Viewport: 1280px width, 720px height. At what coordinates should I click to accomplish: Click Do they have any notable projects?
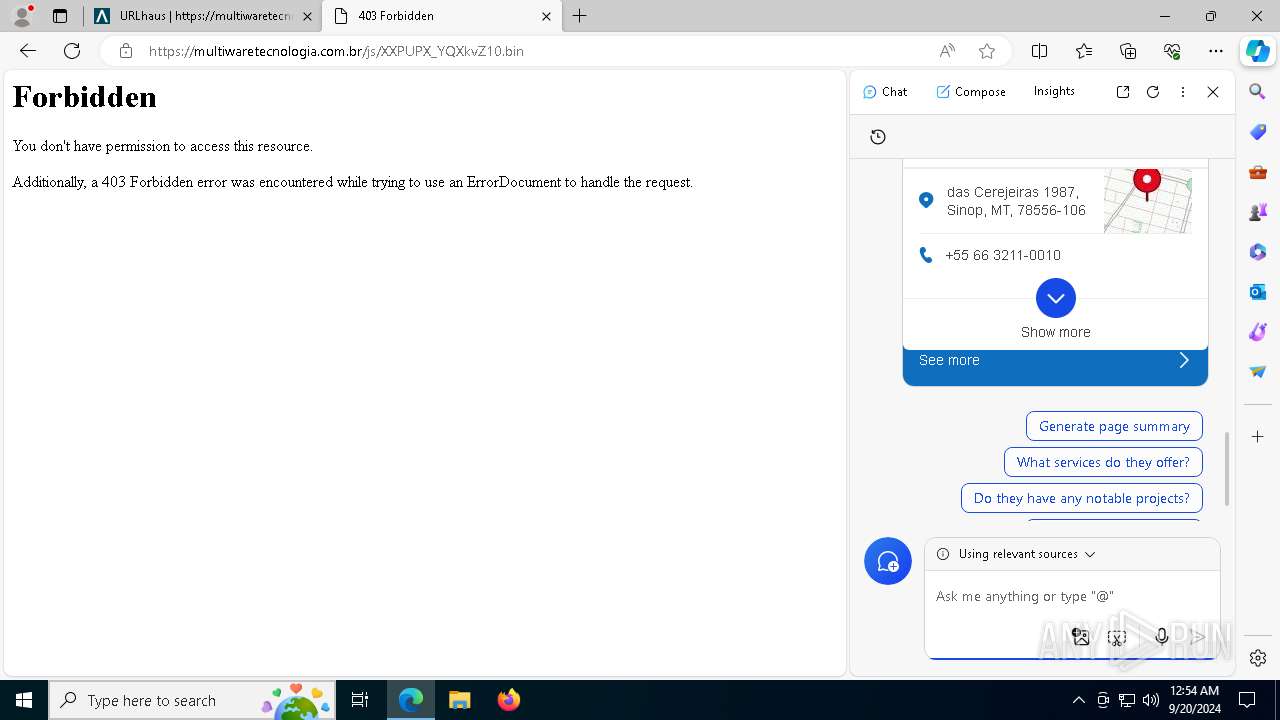[1082, 498]
